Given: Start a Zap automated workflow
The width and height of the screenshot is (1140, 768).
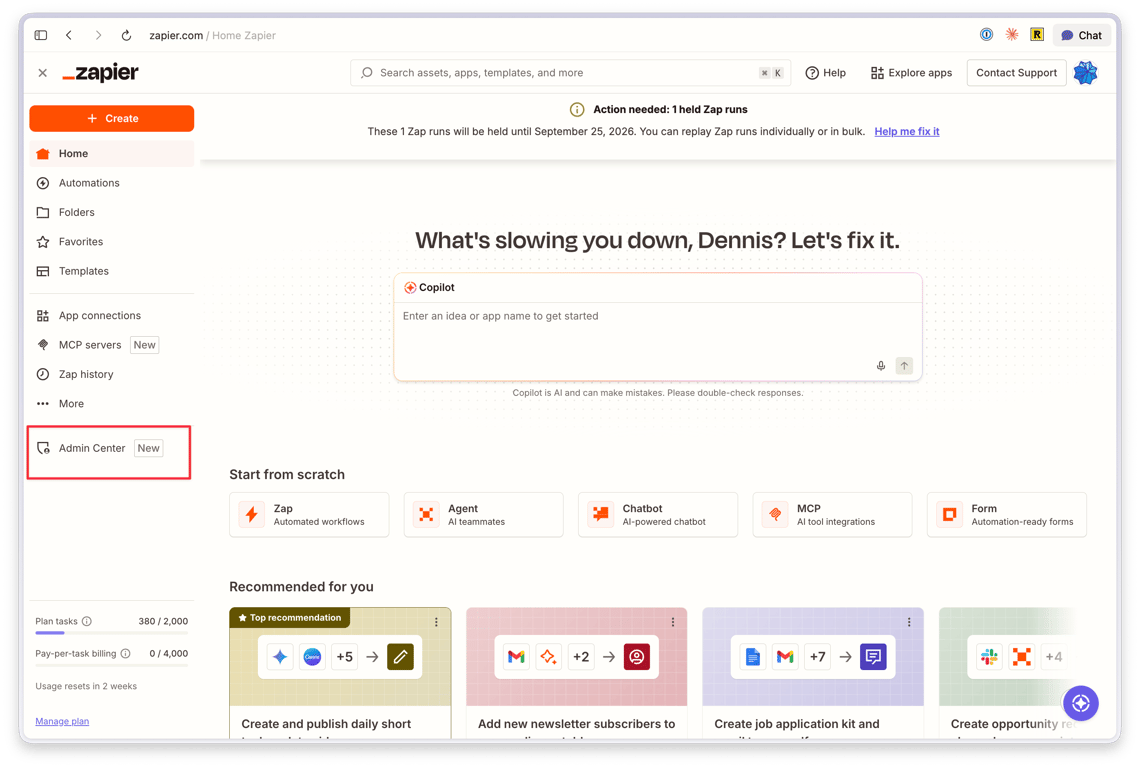Looking at the screenshot, I should pos(309,515).
